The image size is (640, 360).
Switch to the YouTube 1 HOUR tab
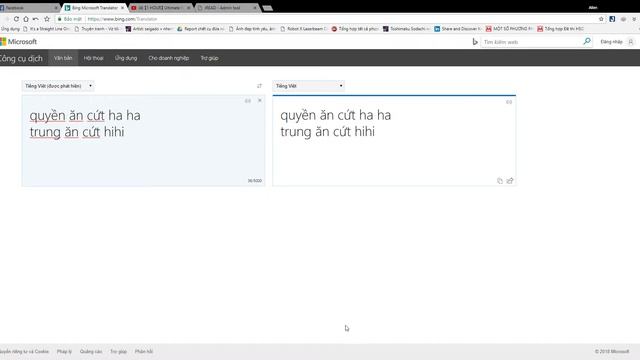(159, 8)
